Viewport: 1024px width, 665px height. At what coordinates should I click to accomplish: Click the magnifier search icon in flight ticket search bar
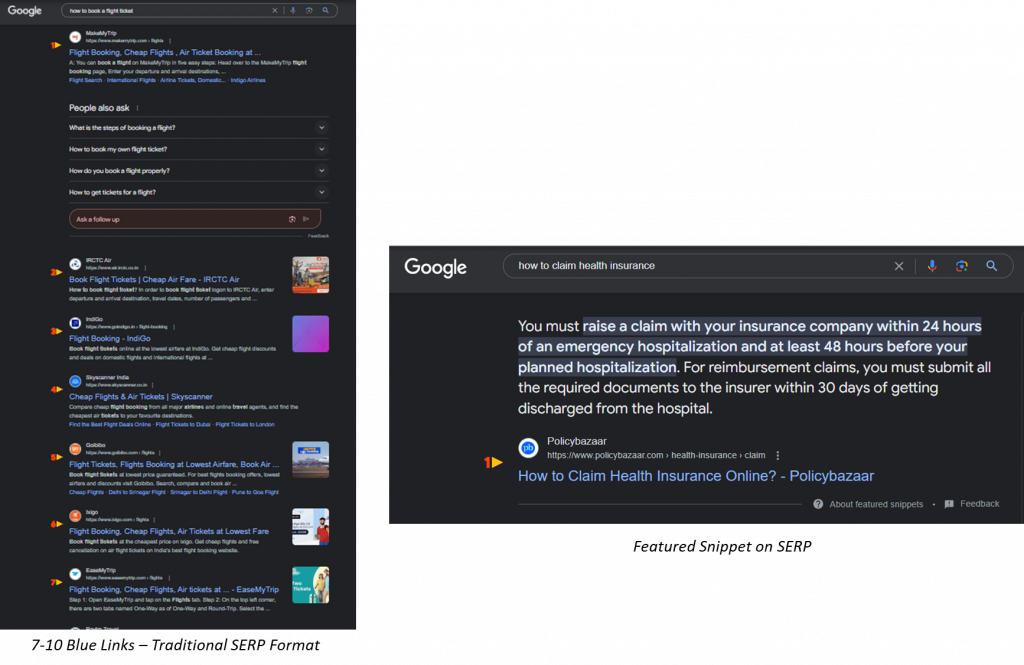click(x=325, y=10)
